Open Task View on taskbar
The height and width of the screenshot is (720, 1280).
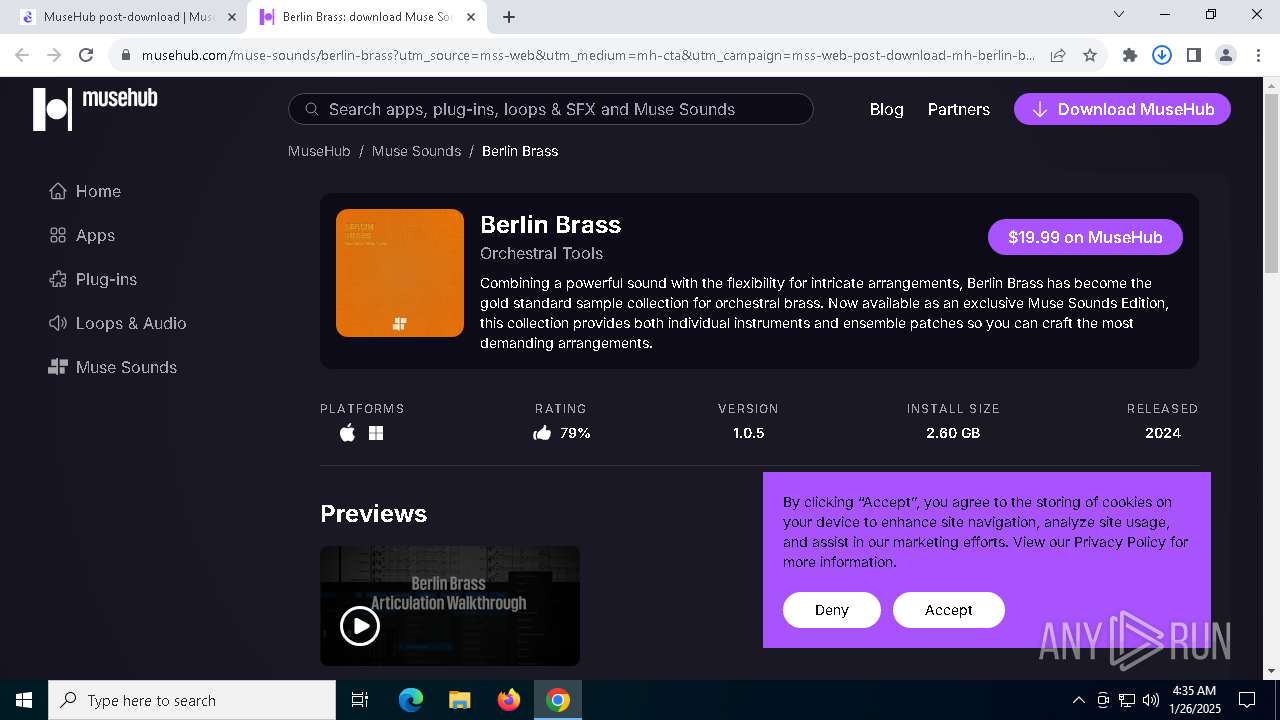360,700
